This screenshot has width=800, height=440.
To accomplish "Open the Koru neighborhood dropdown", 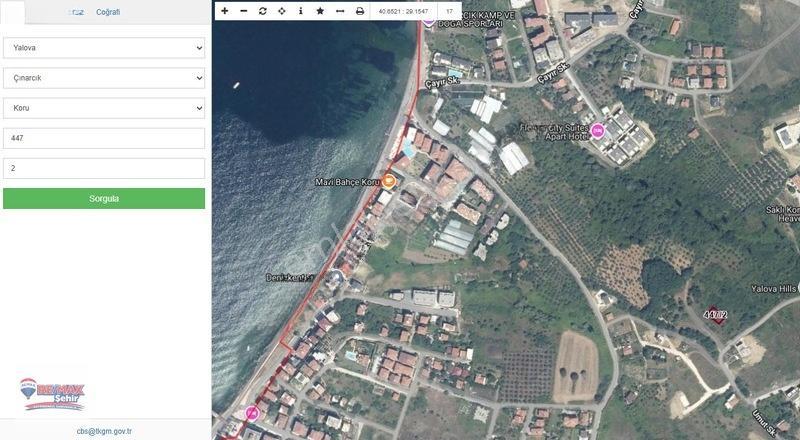I will pos(104,108).
